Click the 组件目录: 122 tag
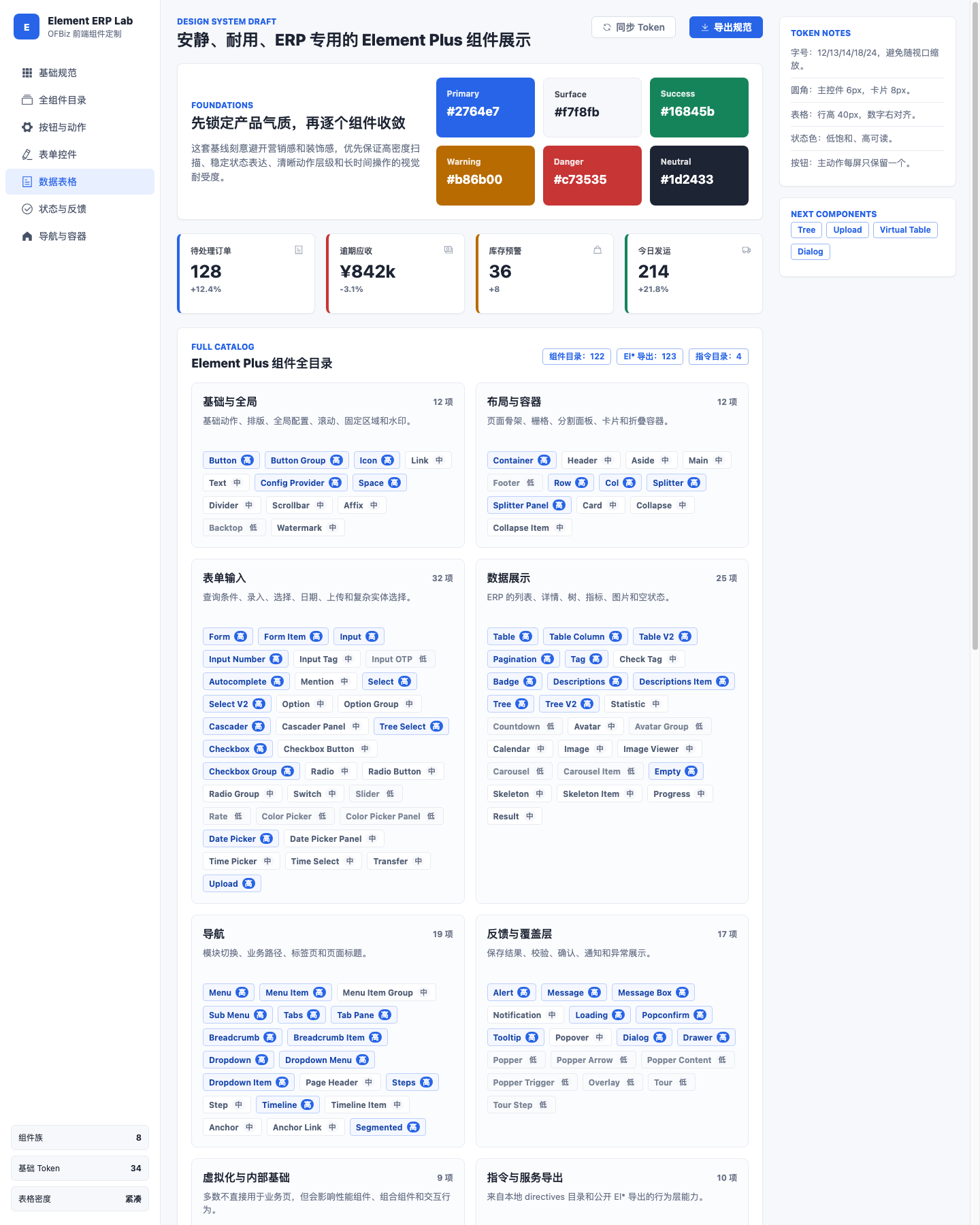Viewport: 980px width, 1225px height. [x=576, y=357]
